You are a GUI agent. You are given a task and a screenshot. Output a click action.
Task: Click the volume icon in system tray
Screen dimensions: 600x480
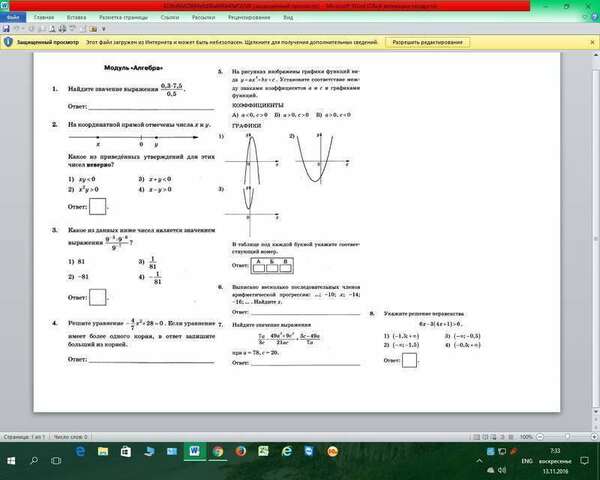[x=502, y=470]
